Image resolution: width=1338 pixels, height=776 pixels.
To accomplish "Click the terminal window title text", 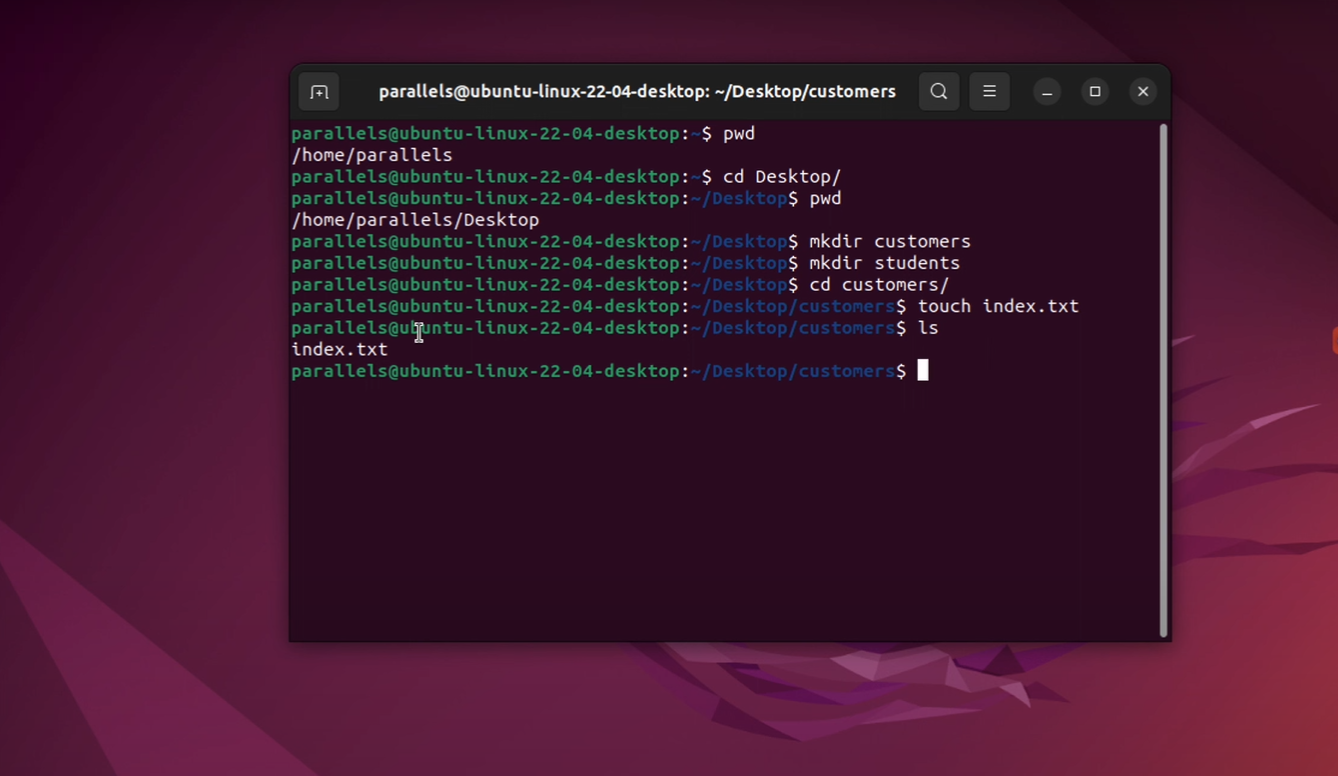I will click(x=637, y=92).
